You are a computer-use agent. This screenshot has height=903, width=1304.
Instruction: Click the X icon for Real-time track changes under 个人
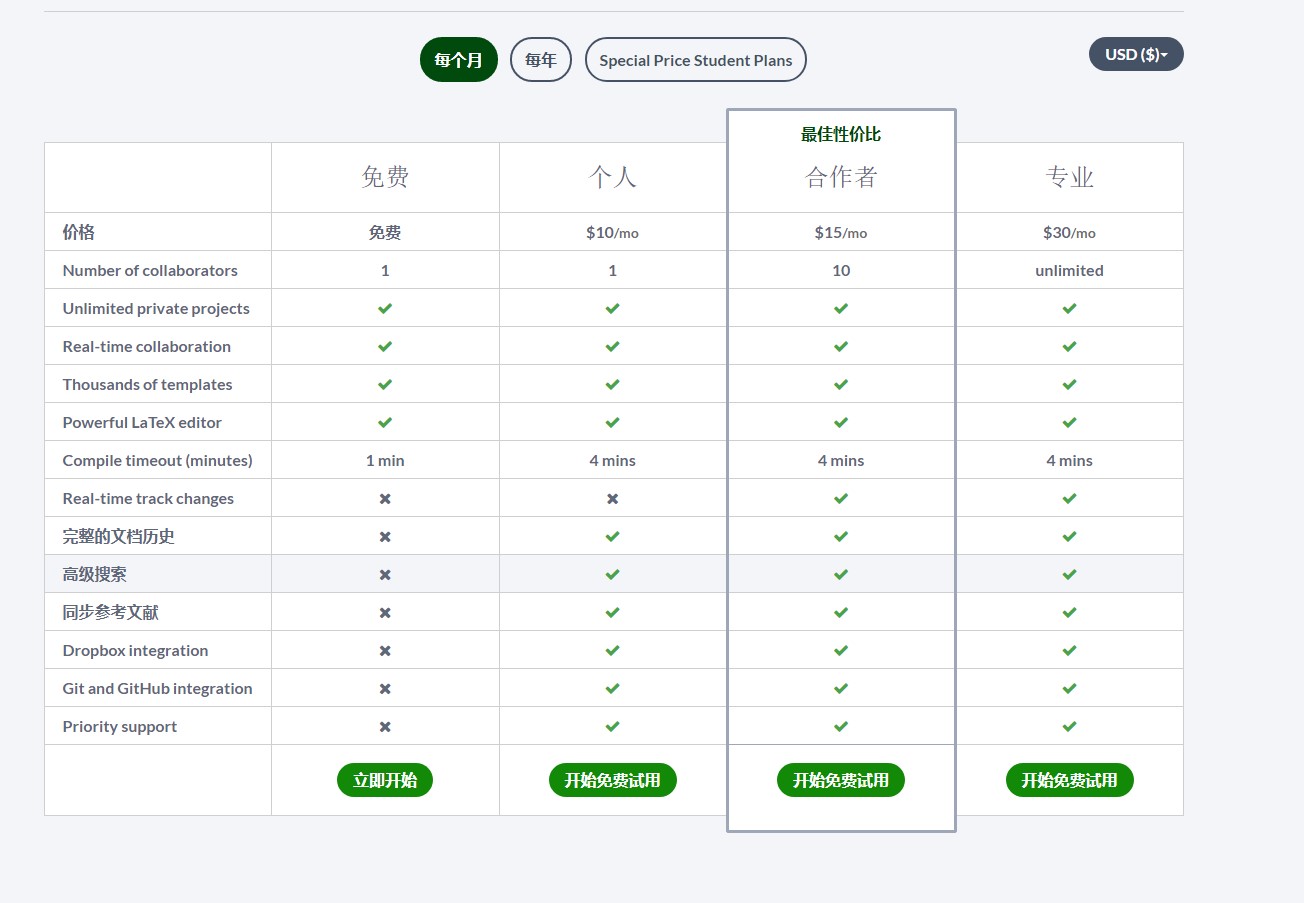(x=612, y=499)
